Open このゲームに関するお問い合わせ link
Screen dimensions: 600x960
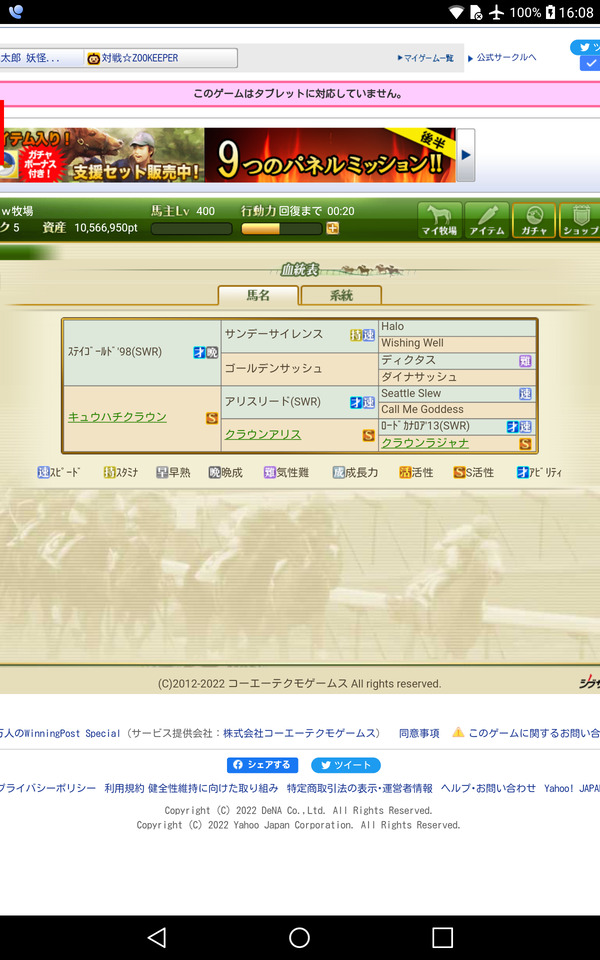534,733
